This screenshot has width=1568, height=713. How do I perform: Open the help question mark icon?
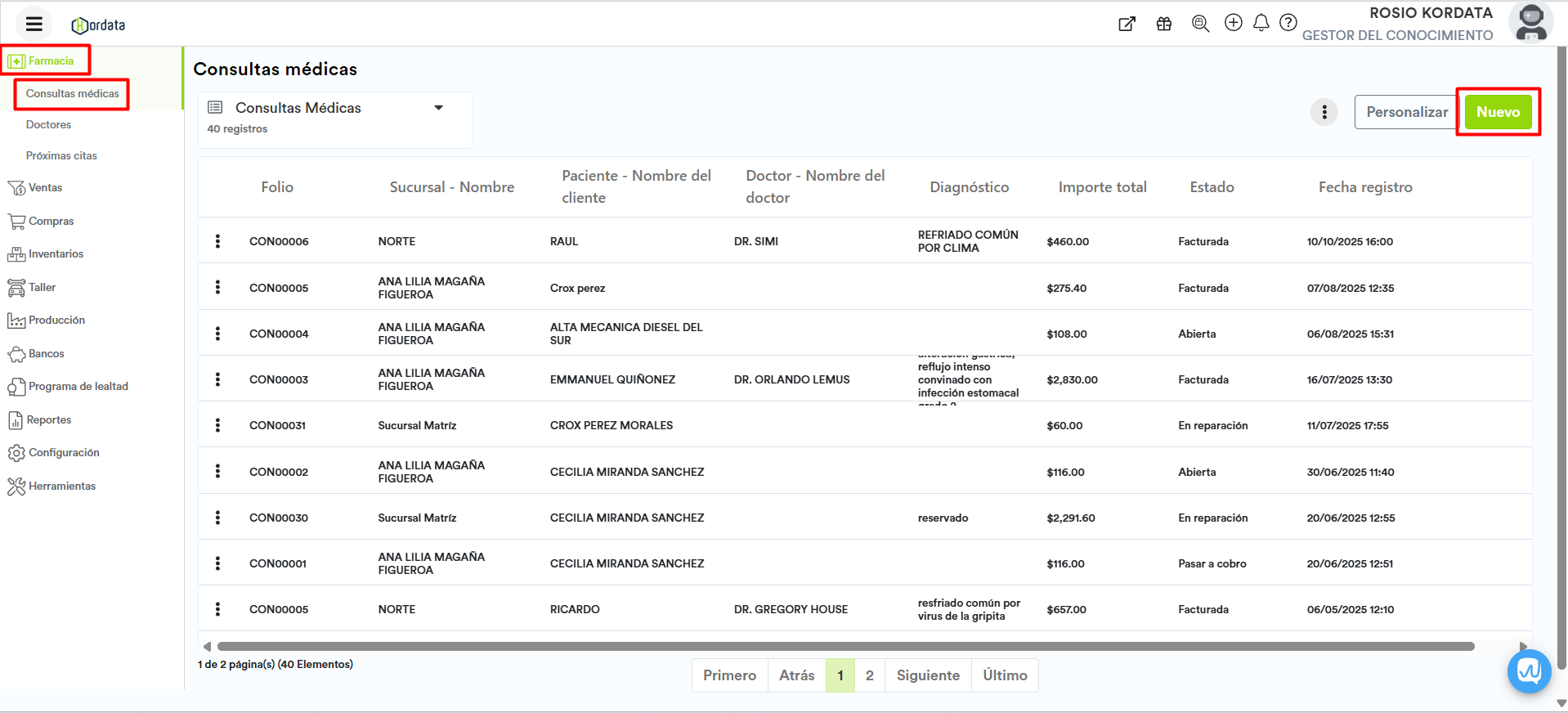(x=1288, y=23)
